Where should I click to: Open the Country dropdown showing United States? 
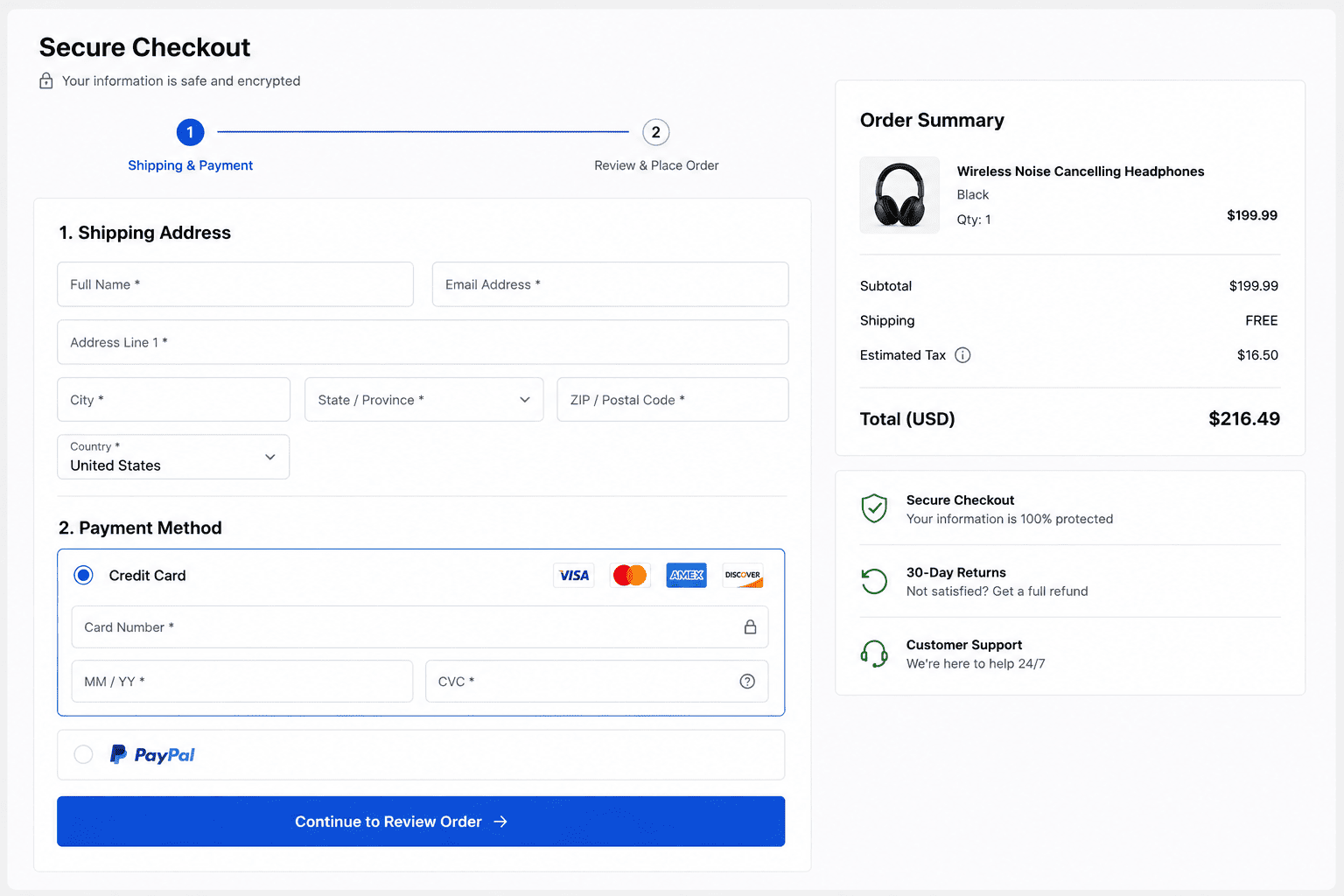[173, 457]
